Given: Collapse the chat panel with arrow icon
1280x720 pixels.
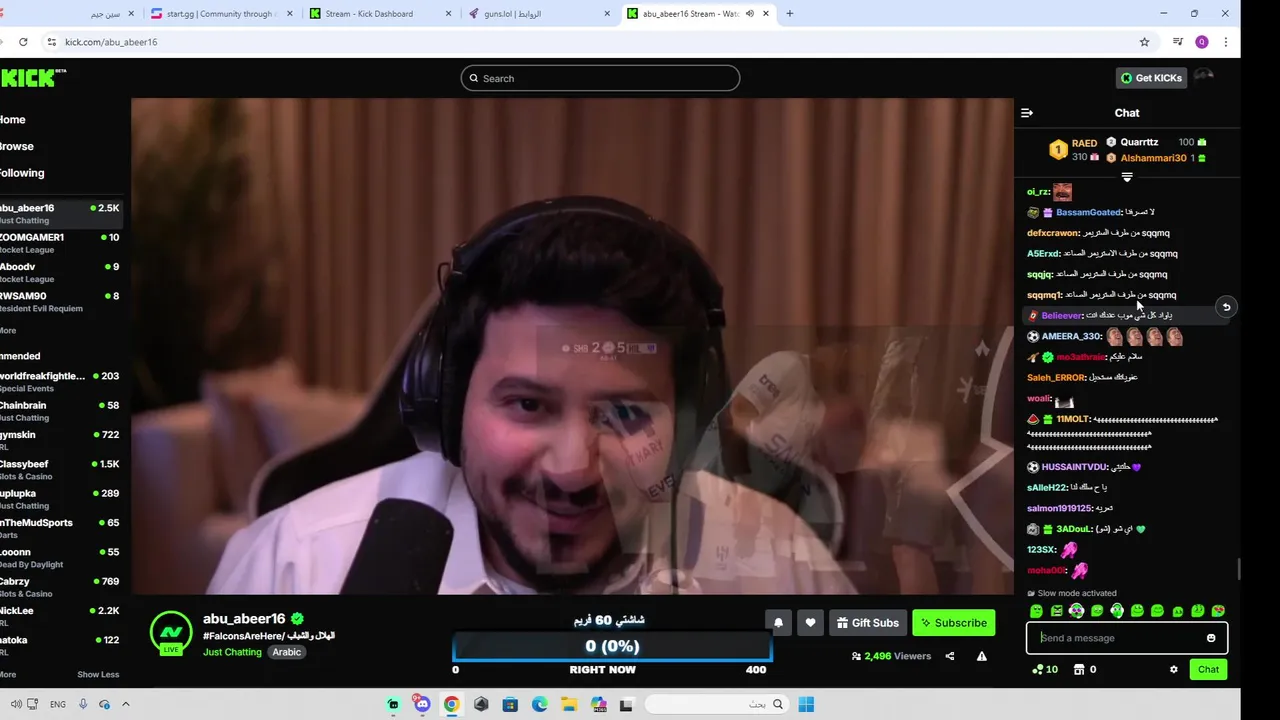Looking at the screenshot, I should 1027,113.
